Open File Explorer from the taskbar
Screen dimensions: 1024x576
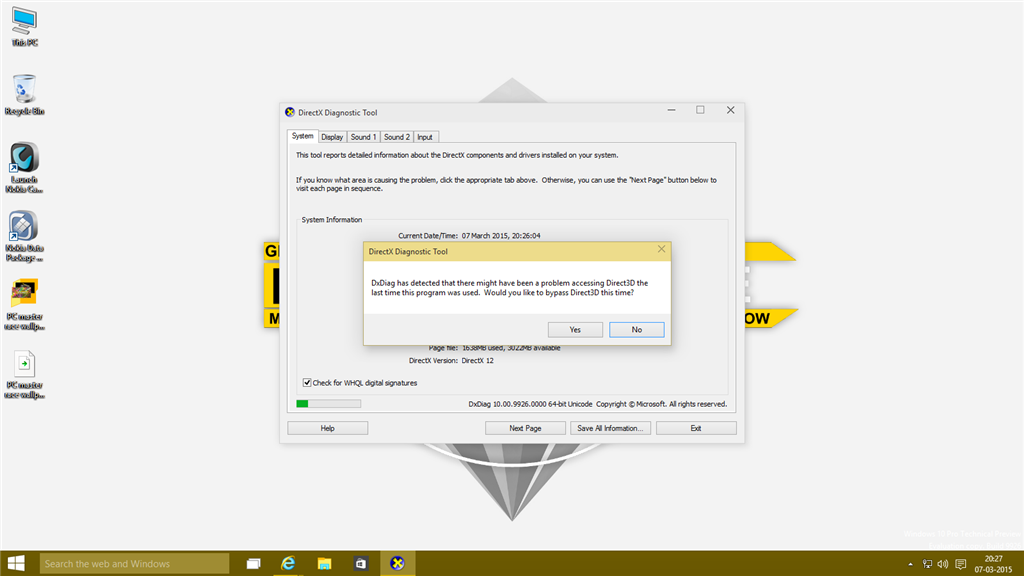[x=324, y=564]
